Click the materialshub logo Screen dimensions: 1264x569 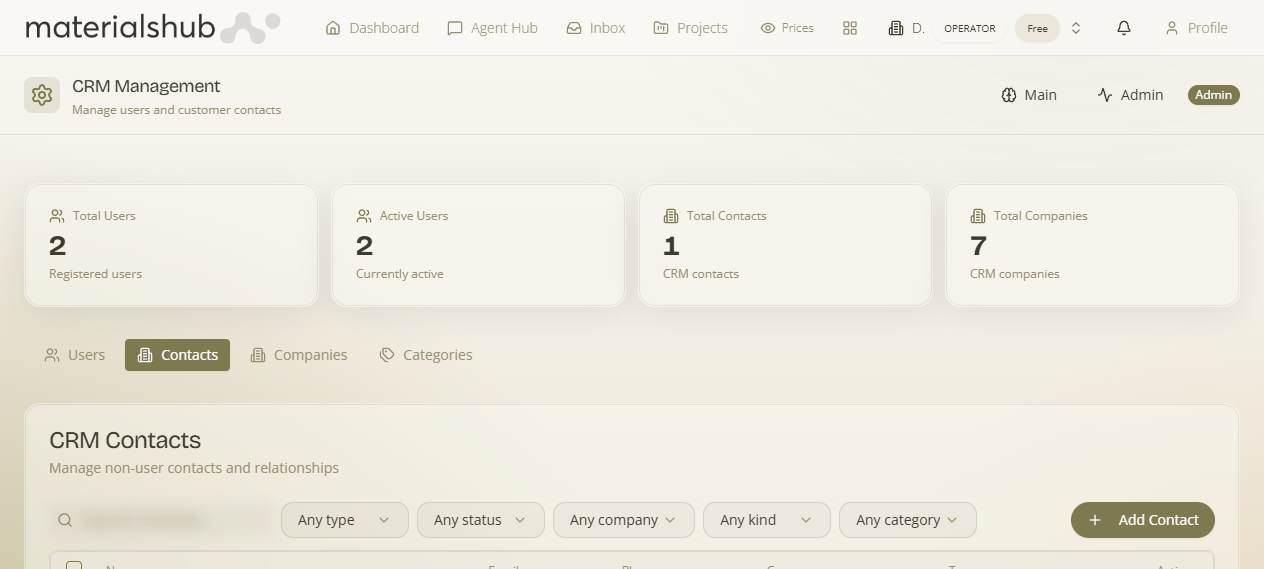point(152,27)
